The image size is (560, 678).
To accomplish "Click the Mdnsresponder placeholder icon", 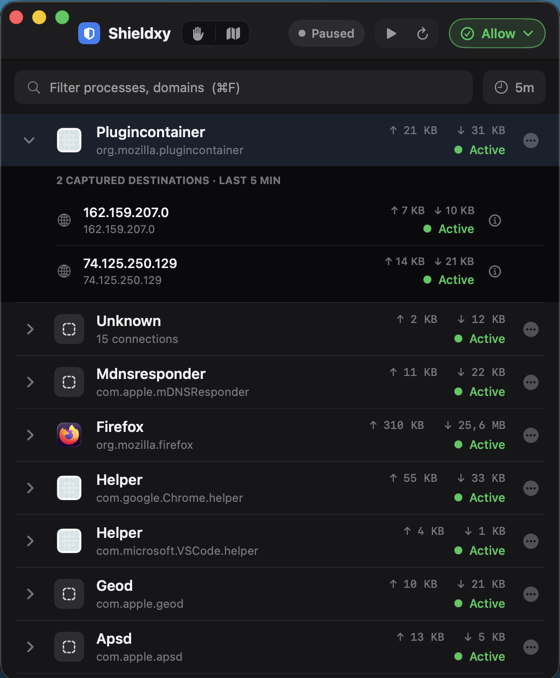I will [69, 382].
